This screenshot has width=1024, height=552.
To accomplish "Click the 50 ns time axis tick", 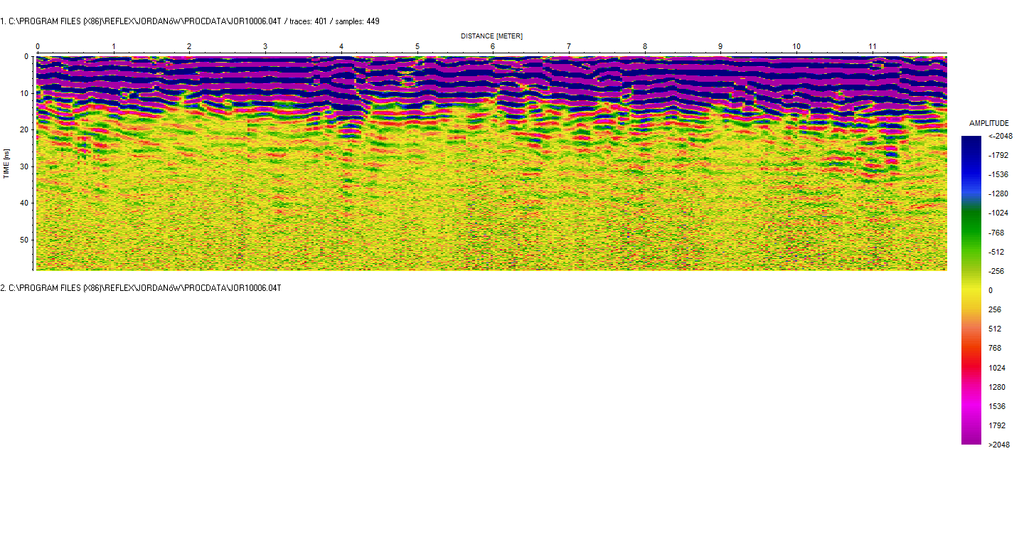I will [23, 240].
